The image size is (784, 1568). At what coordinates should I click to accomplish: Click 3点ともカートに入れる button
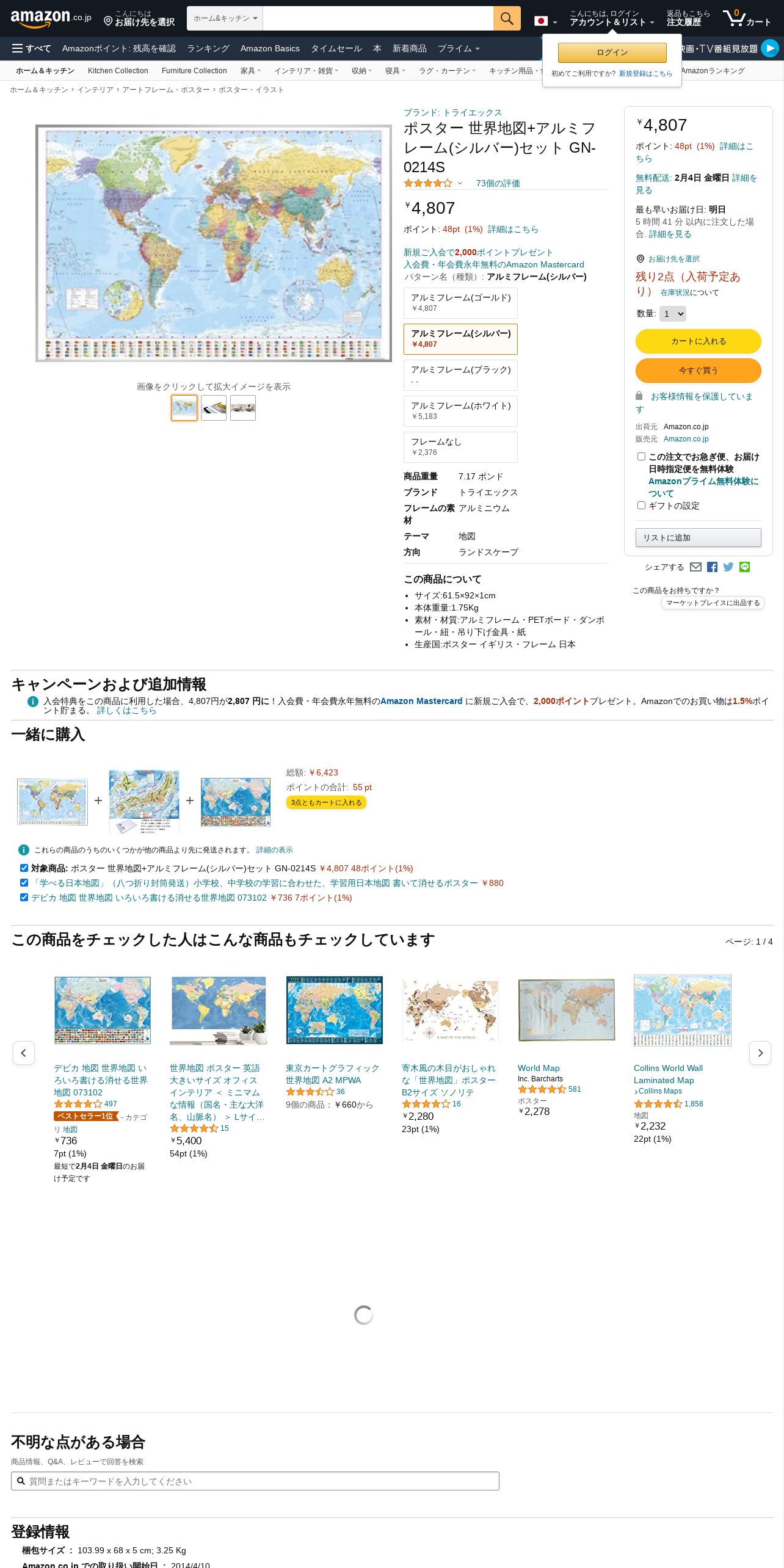pos(326,802)
